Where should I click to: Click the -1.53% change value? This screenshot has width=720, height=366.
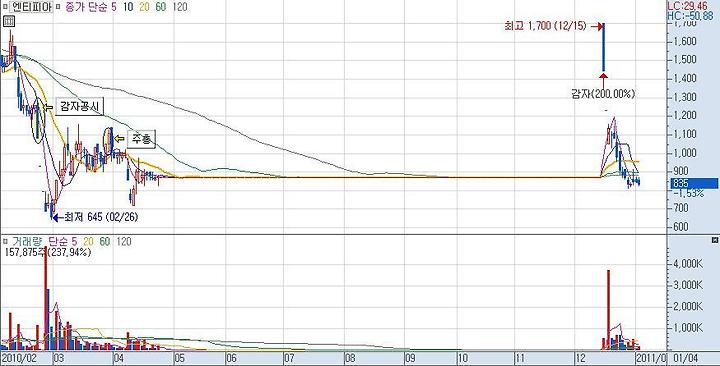click(688, 193)
